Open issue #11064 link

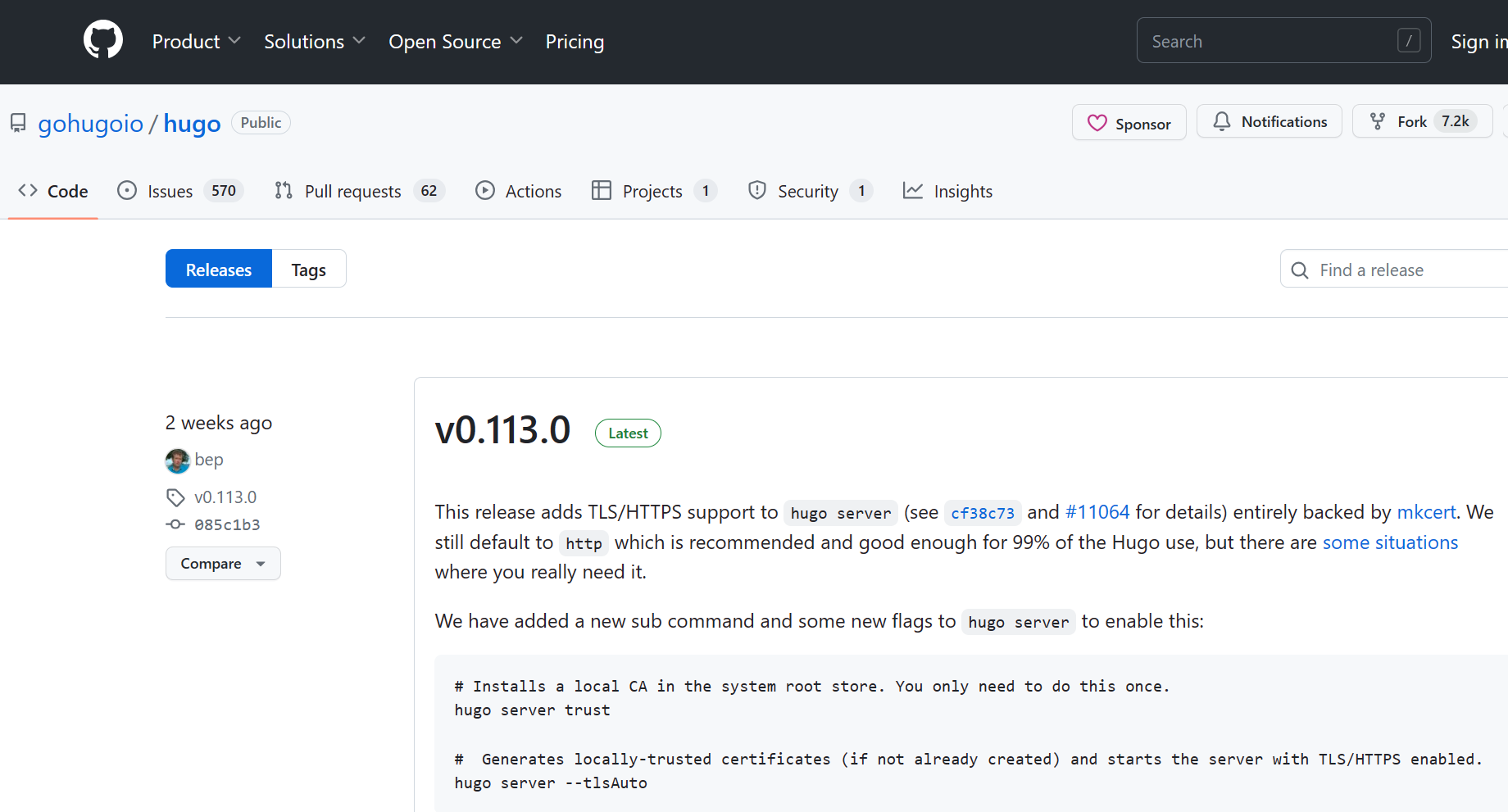click(x=1097, y=512)
